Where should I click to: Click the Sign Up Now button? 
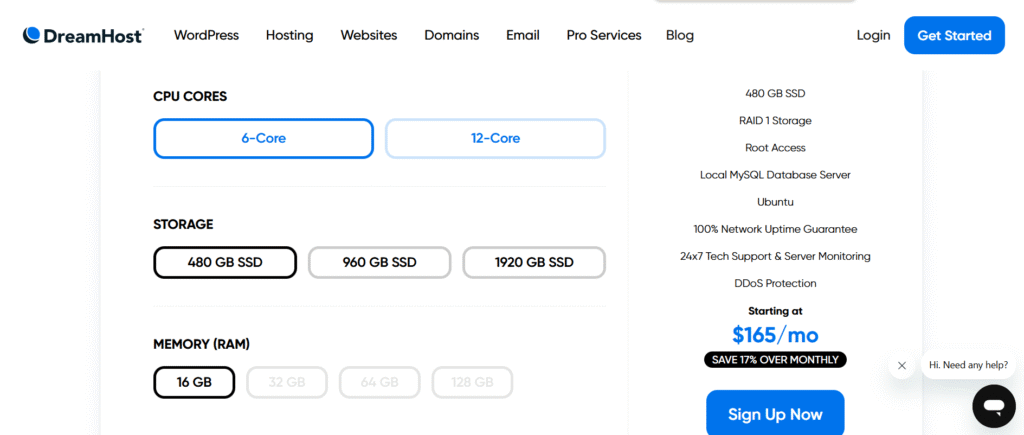pyautogui.click(x=775, y=414)
